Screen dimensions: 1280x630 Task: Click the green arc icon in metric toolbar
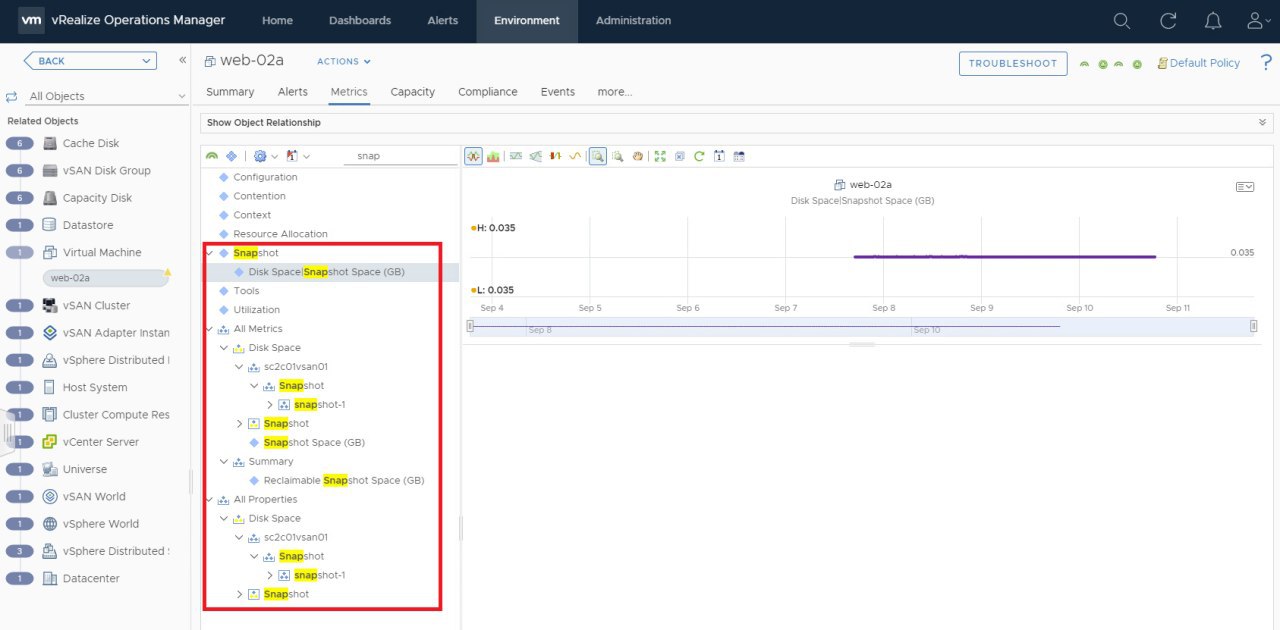point(212,156)
